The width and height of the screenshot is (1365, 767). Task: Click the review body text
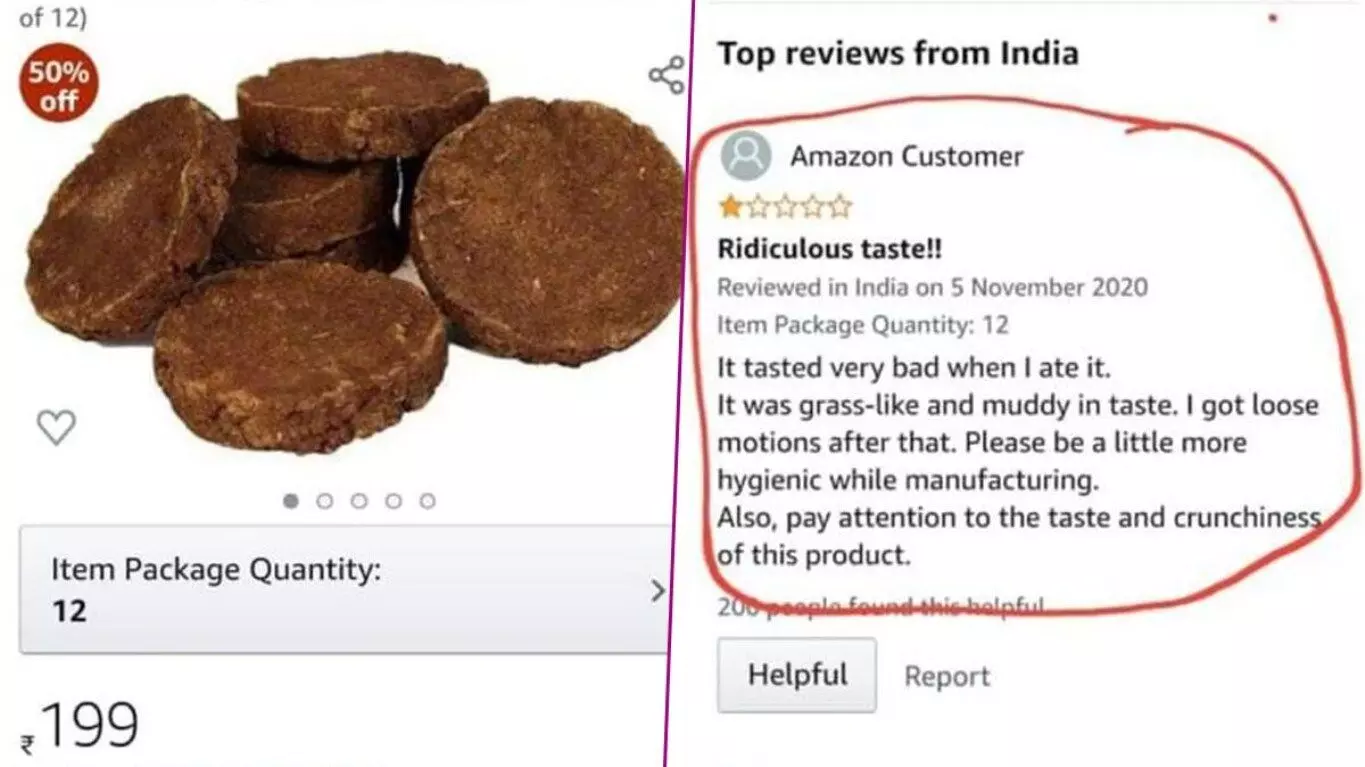point(1019,461)
